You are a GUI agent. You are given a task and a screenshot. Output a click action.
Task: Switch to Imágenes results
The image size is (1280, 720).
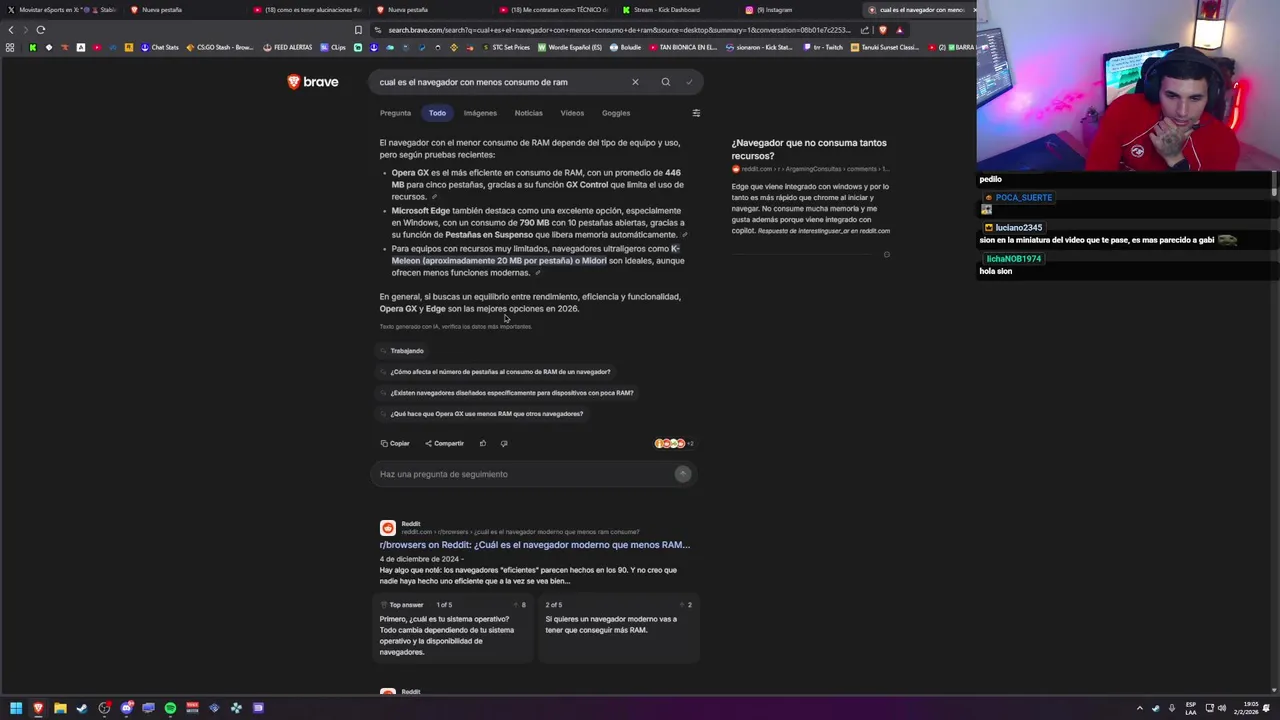480,113
